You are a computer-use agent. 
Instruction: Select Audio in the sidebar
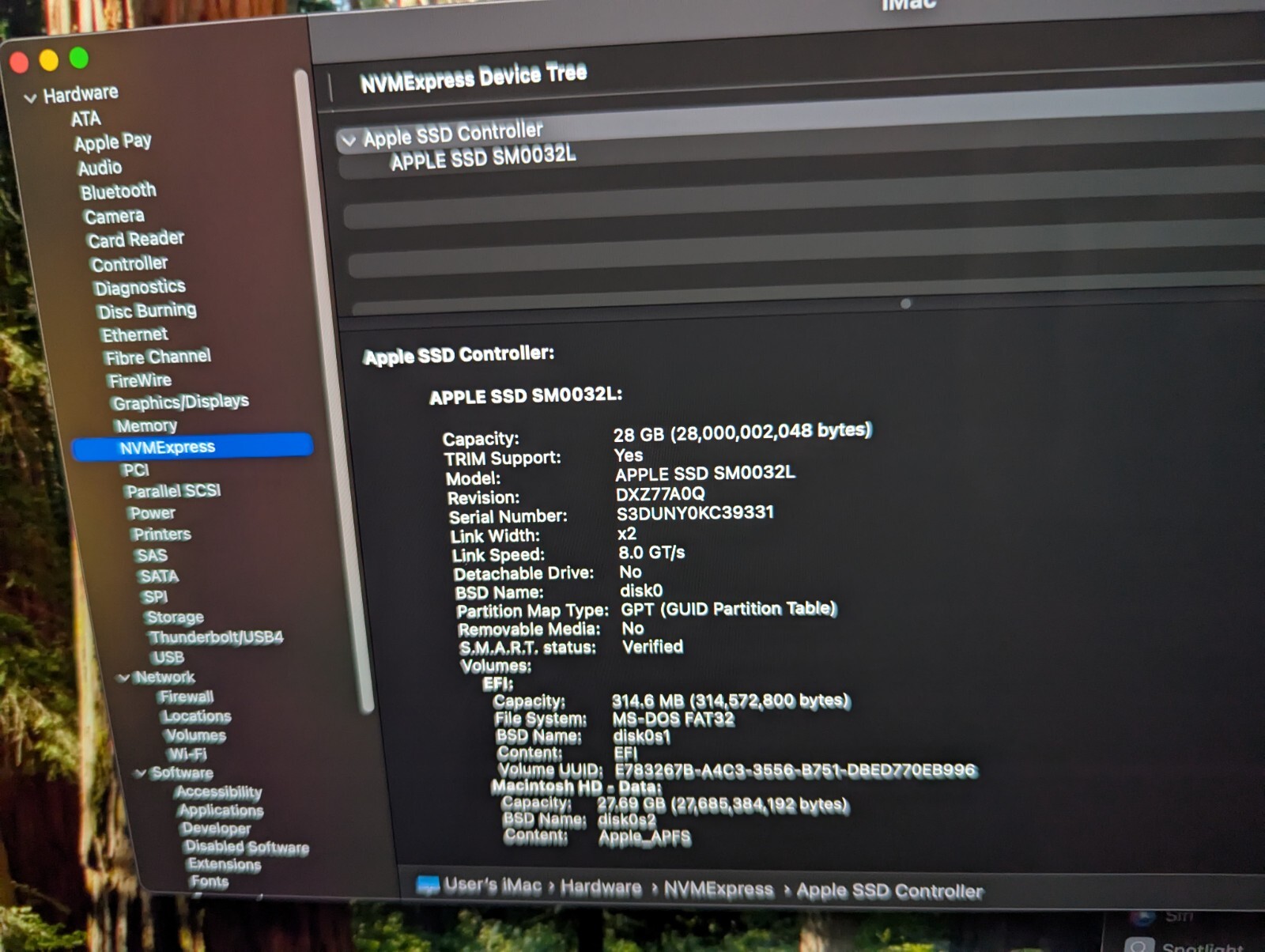coord(100,168)
